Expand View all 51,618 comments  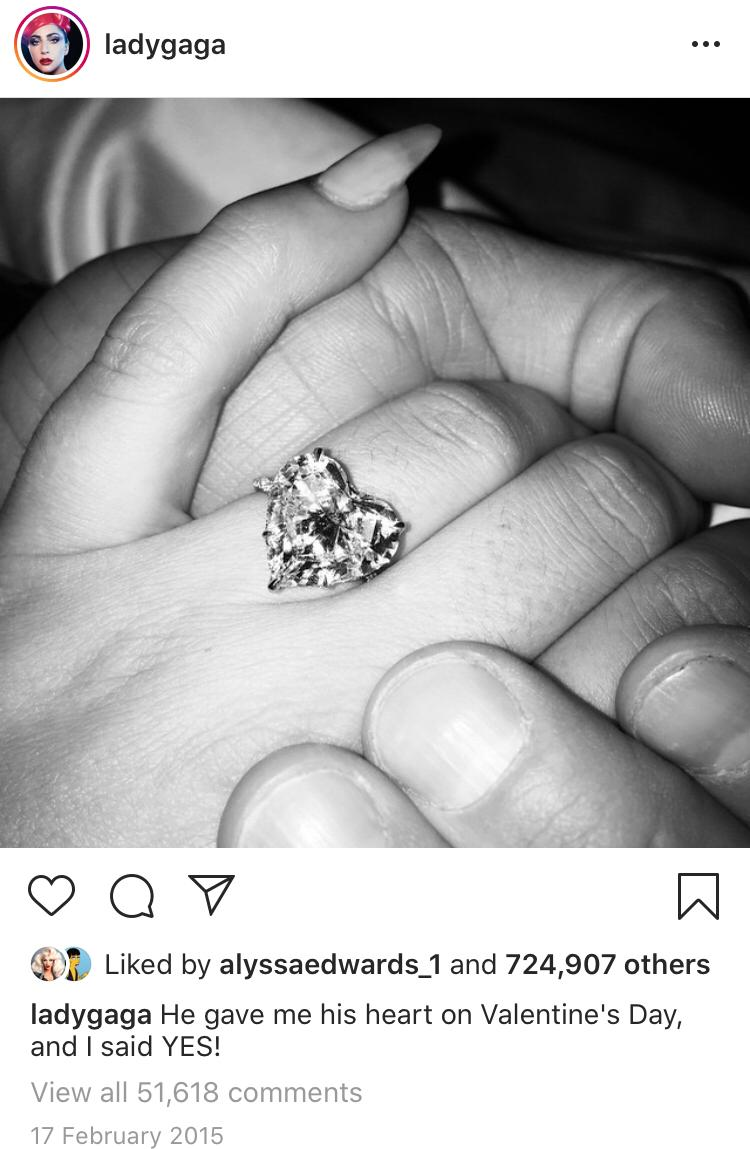click(196, 1093)
